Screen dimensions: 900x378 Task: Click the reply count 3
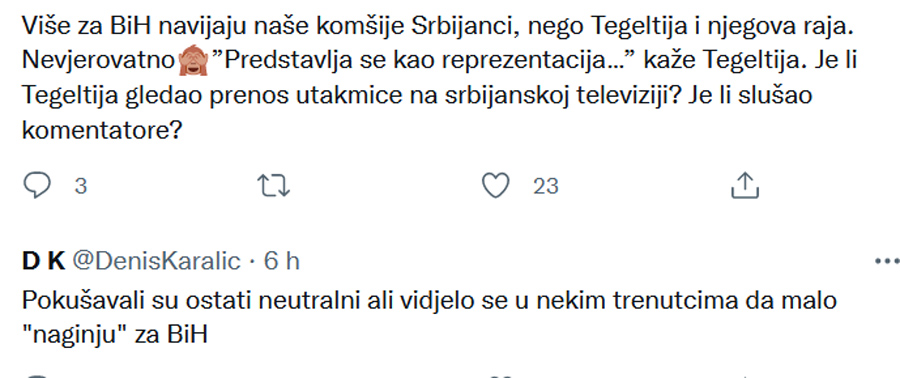tap(81, 187)
